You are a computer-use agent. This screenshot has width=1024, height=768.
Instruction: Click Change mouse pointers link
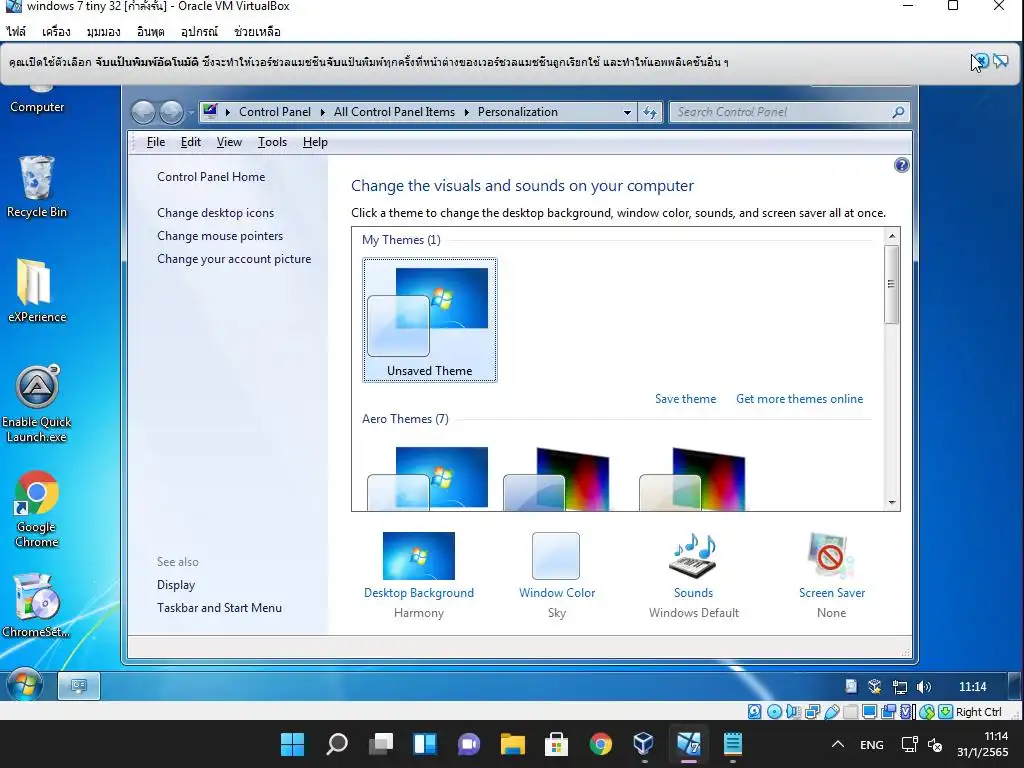(220, 236)
